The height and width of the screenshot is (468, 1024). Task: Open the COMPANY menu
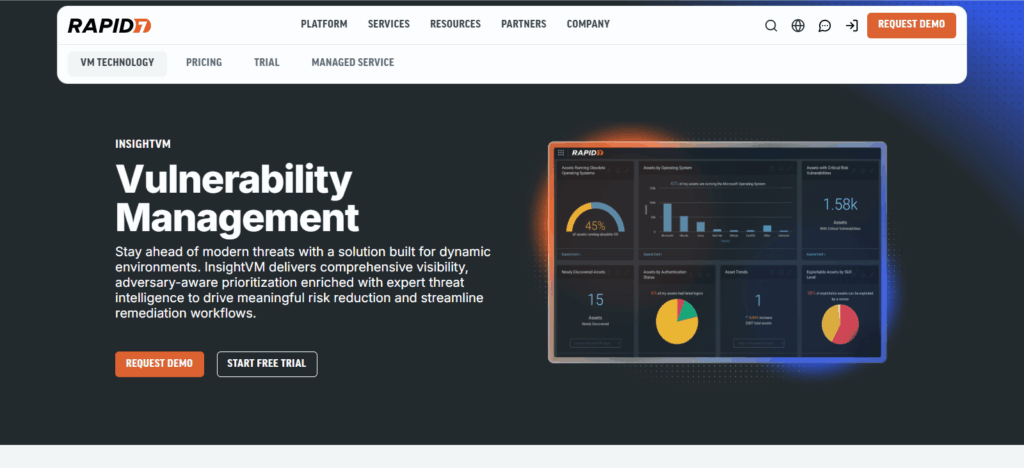click(588, 24)
